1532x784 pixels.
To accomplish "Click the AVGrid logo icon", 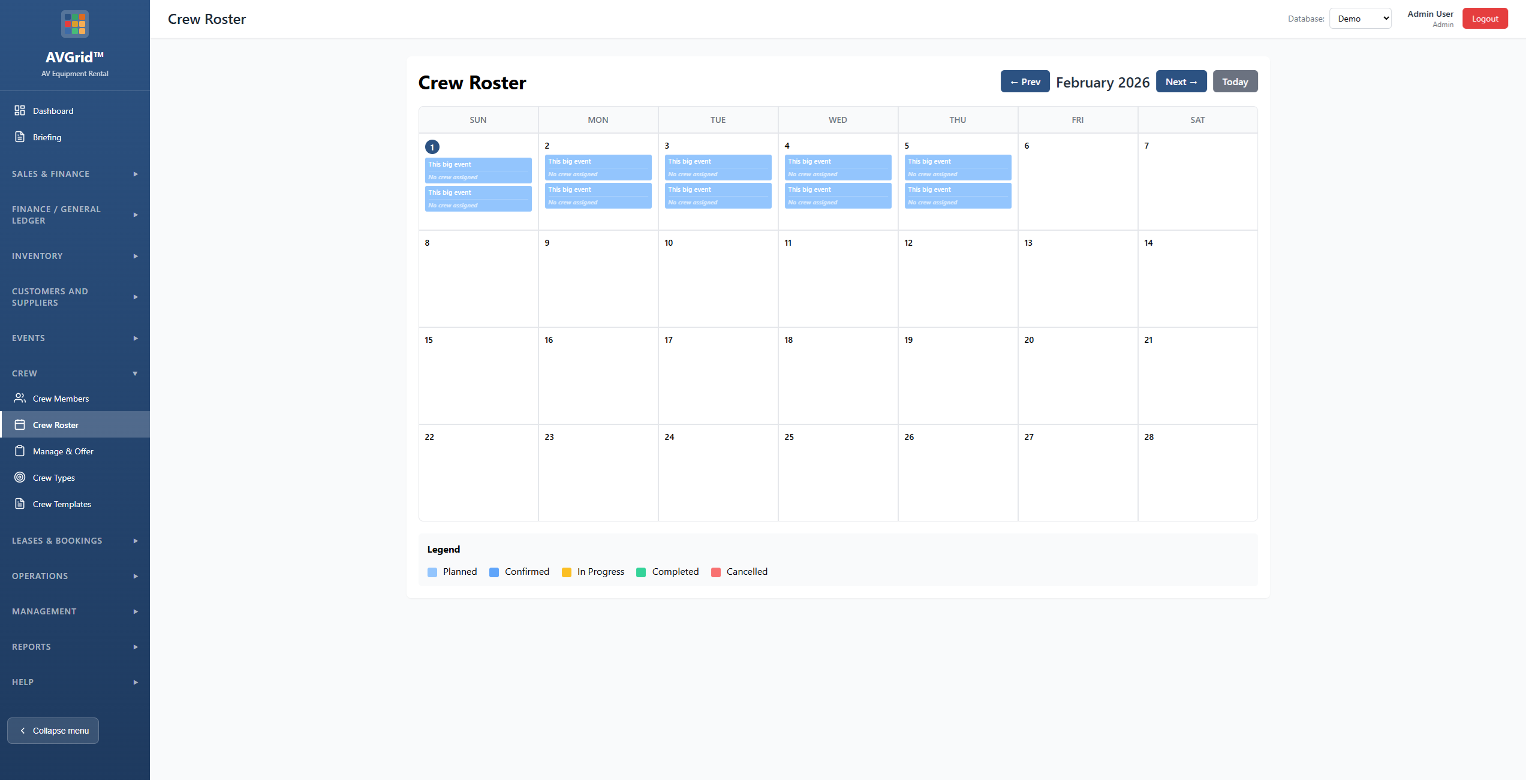I will pos(74,24).
